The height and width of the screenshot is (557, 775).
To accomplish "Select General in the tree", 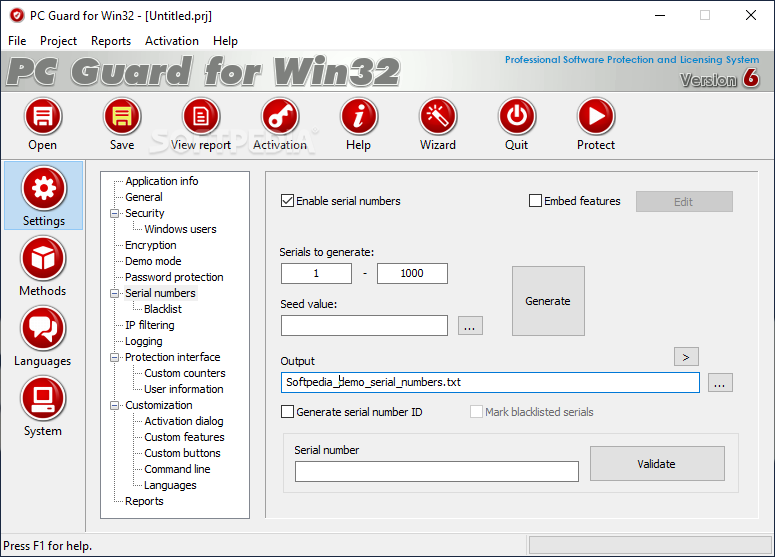I will 144,197.
